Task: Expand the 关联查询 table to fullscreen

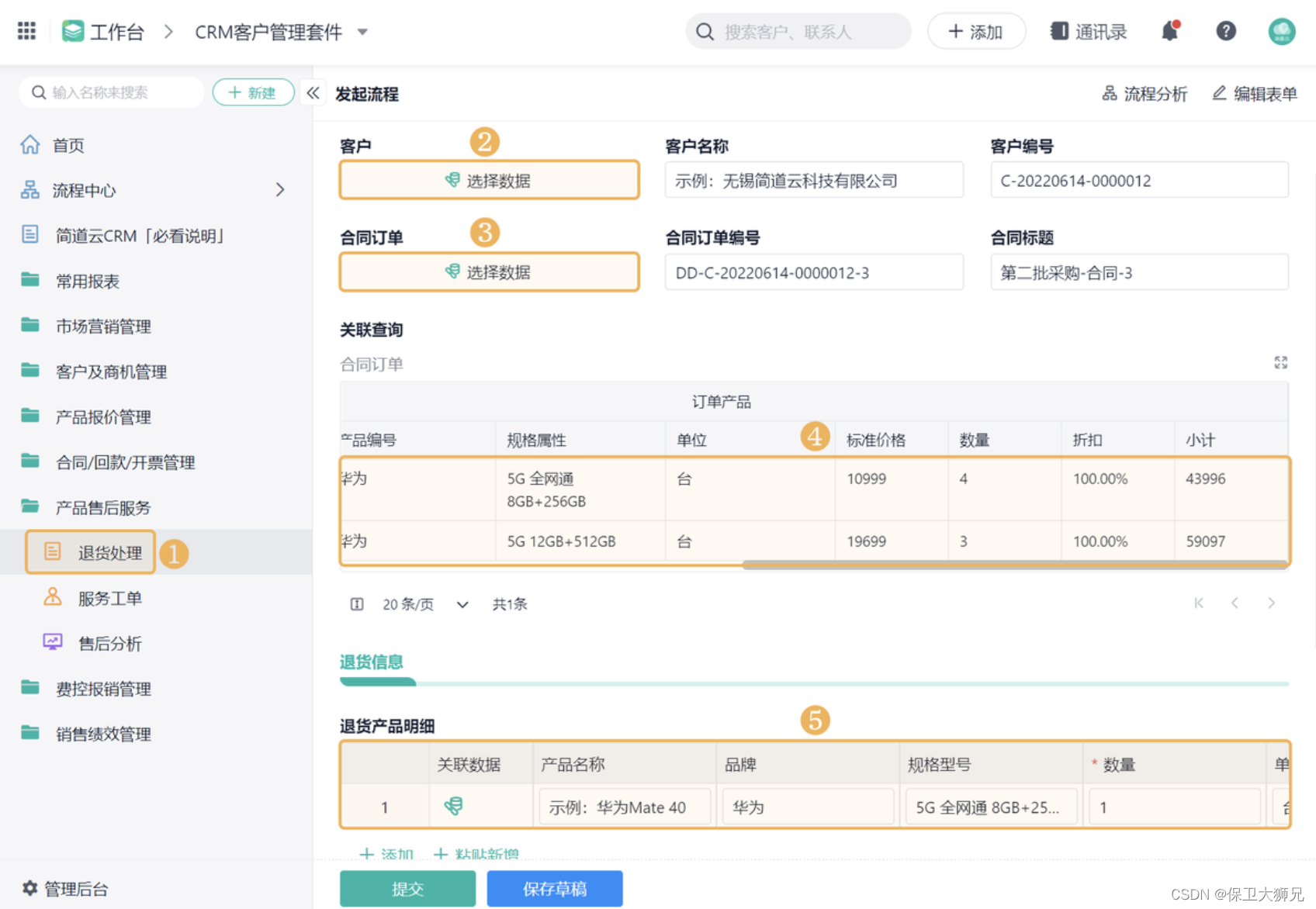Action: click(x=1280, y=362)
